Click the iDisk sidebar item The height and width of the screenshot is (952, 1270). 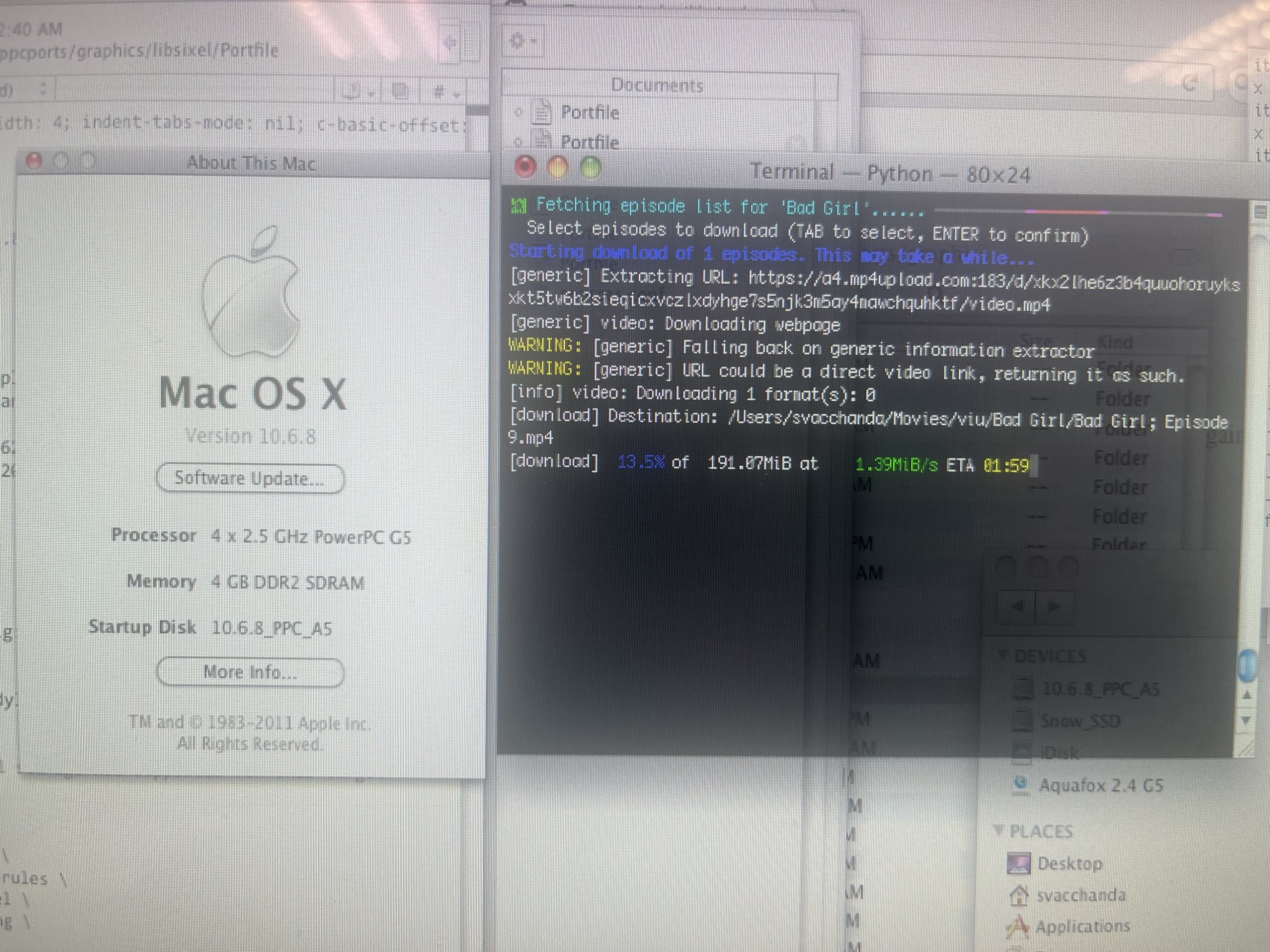pyautogui.click(x=1059, y=753)
